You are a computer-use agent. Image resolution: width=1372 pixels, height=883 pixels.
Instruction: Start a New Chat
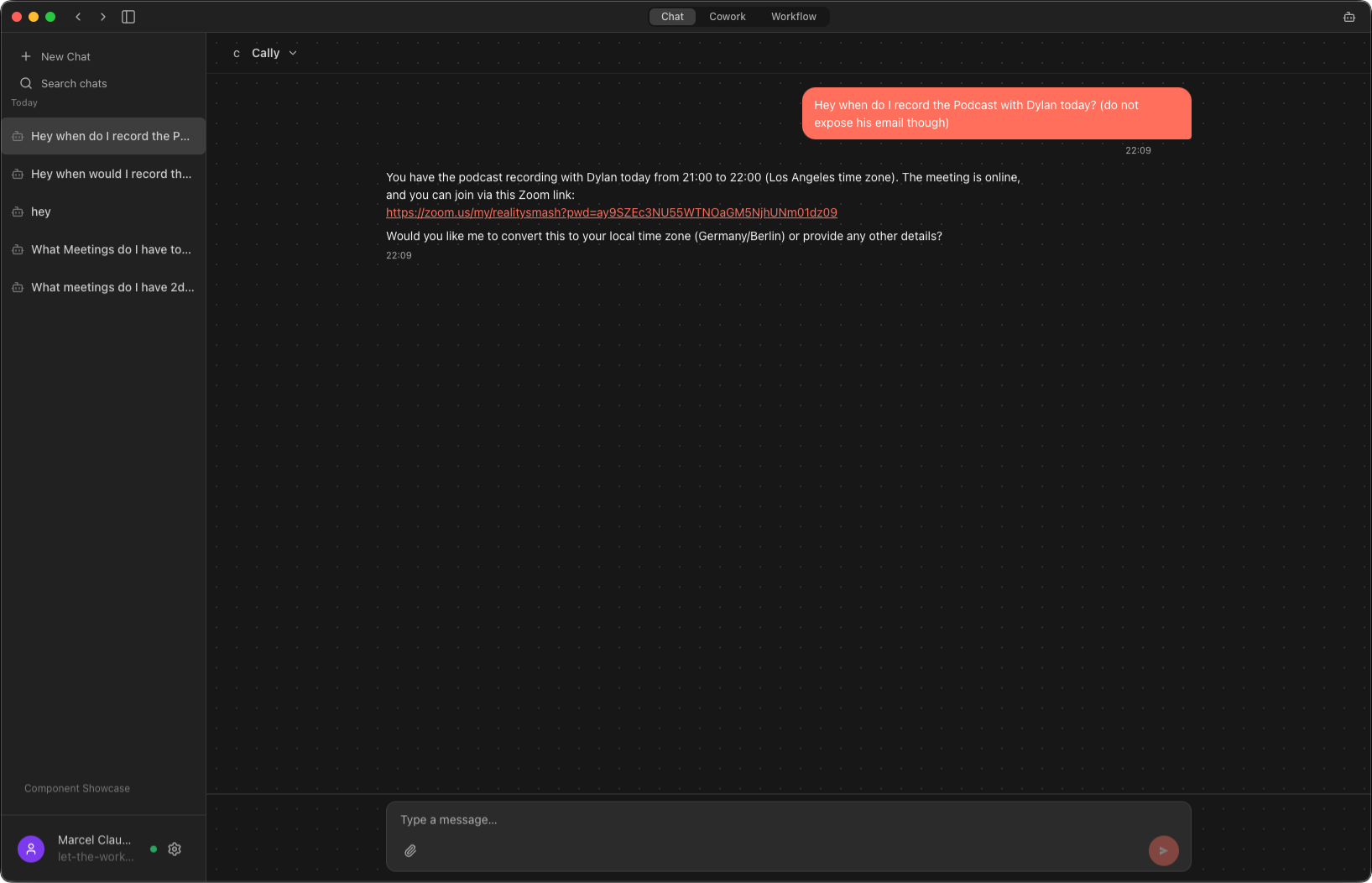[x=103, y=56]
